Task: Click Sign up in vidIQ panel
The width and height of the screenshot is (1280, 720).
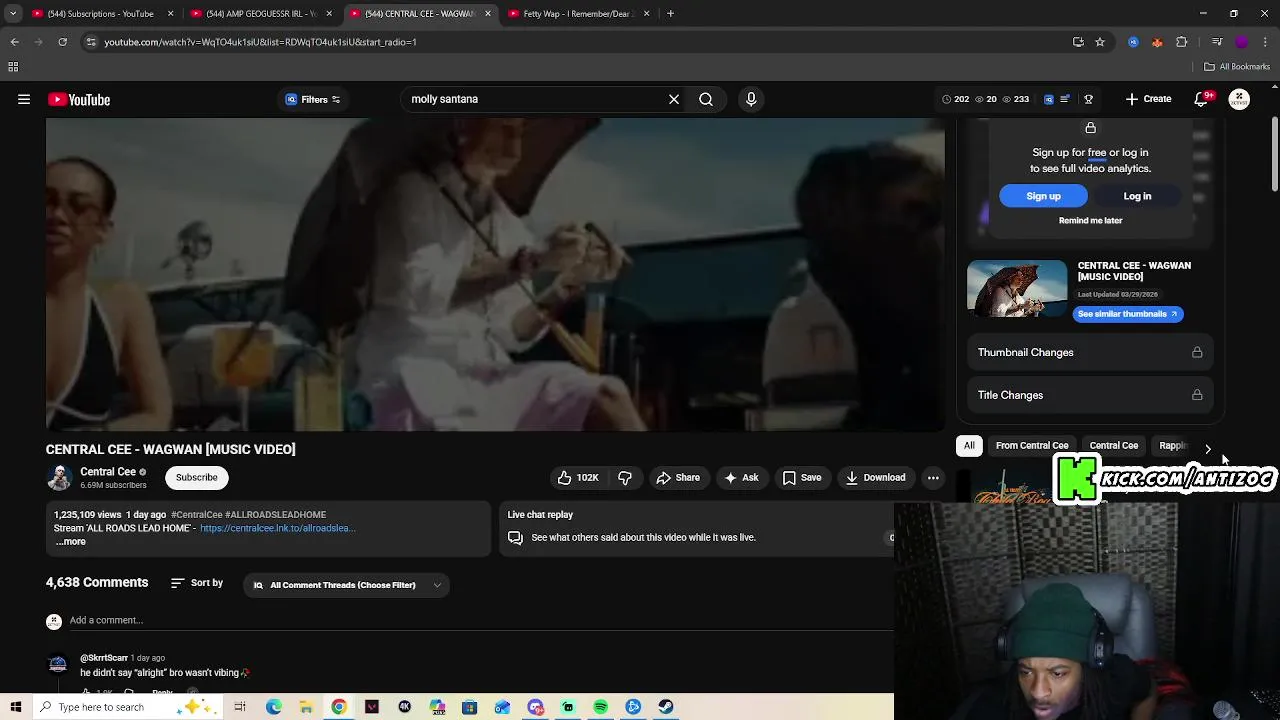Action: click(1043, 196)
